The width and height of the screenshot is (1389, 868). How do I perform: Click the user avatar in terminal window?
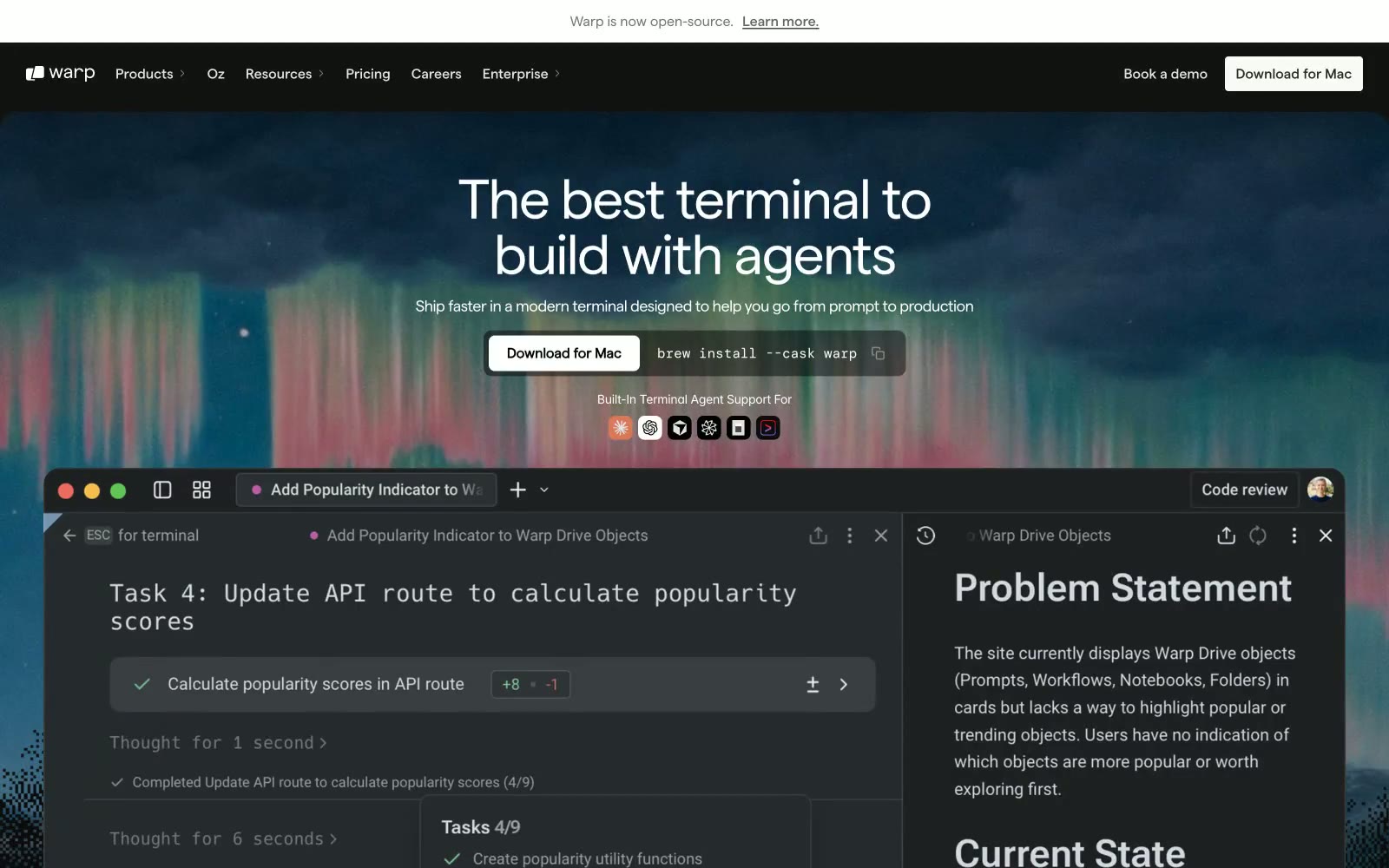tap(1320, 490)
